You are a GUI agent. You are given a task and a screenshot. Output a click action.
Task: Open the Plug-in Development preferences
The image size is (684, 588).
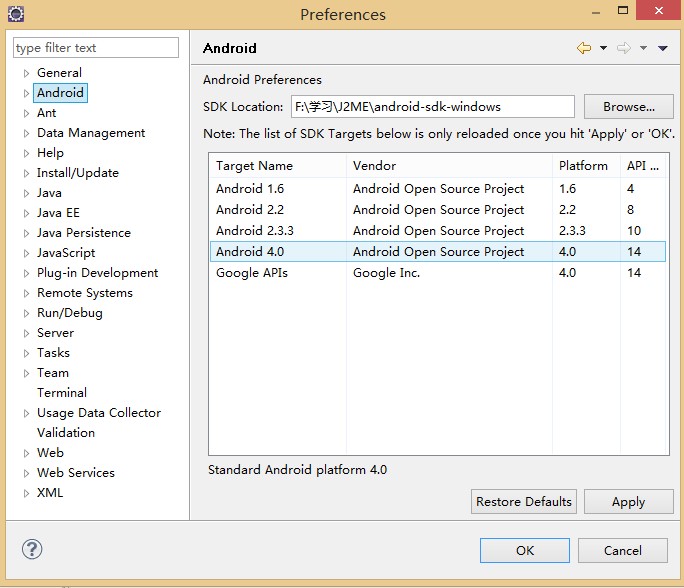tap(97, 273)
